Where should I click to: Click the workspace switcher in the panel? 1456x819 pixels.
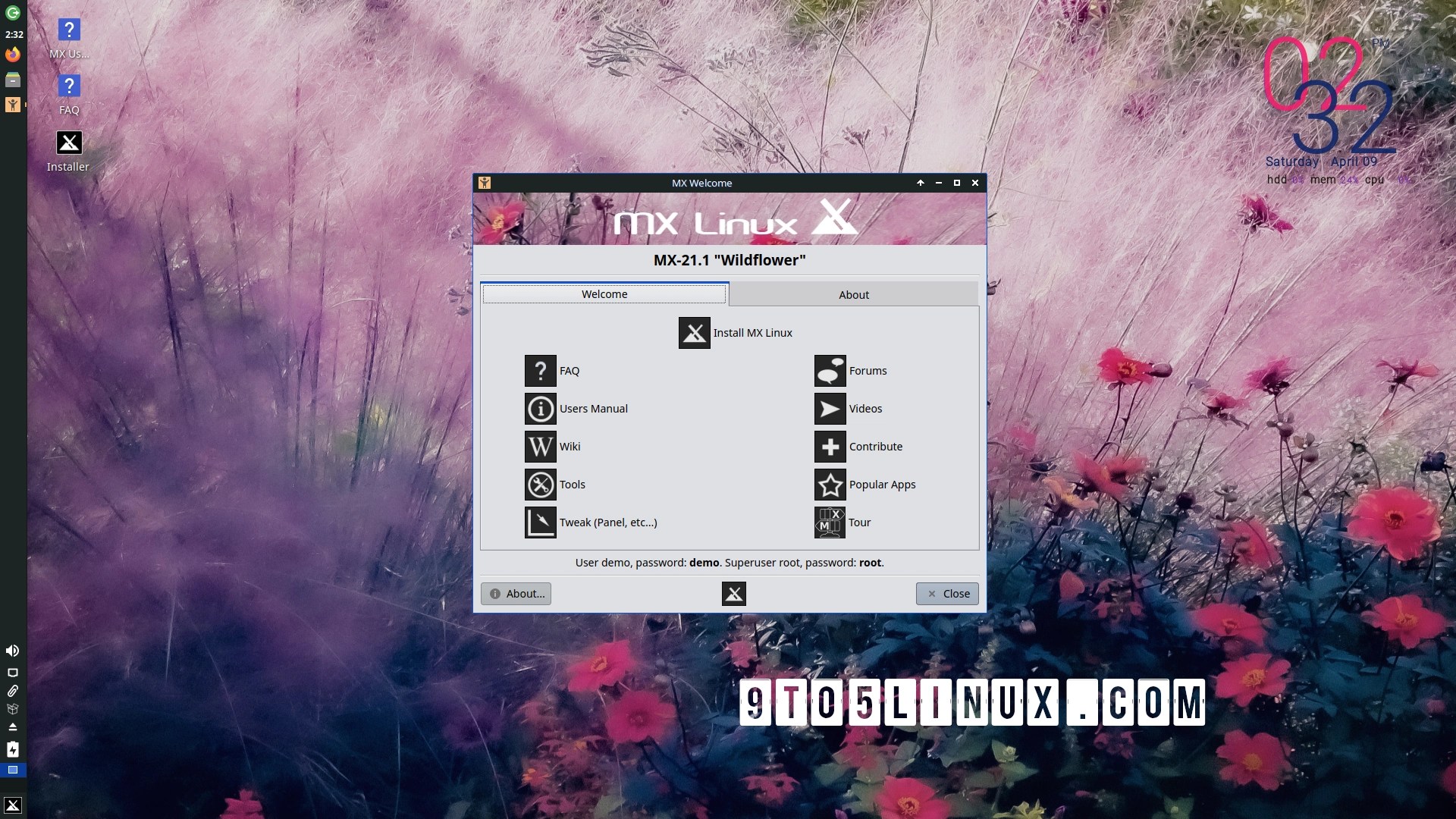(x=13, y=770)
